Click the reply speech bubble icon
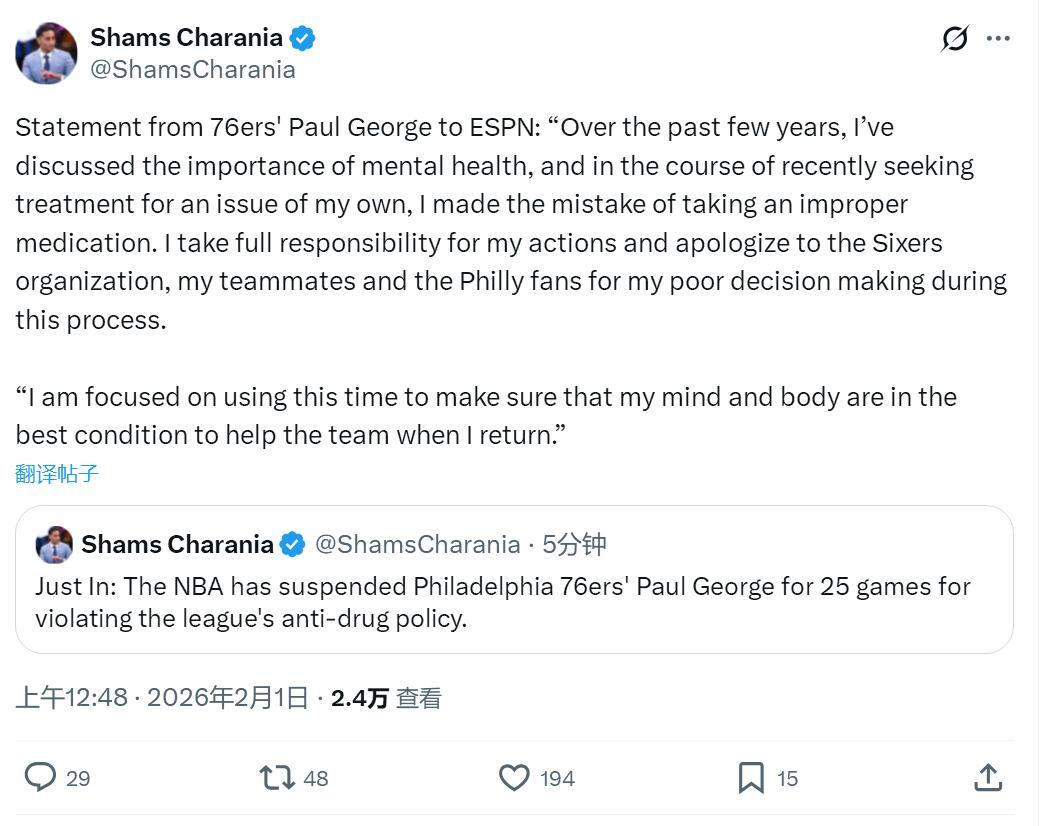Viewport: 1047px width, 826px height. [x=40, y=777]
